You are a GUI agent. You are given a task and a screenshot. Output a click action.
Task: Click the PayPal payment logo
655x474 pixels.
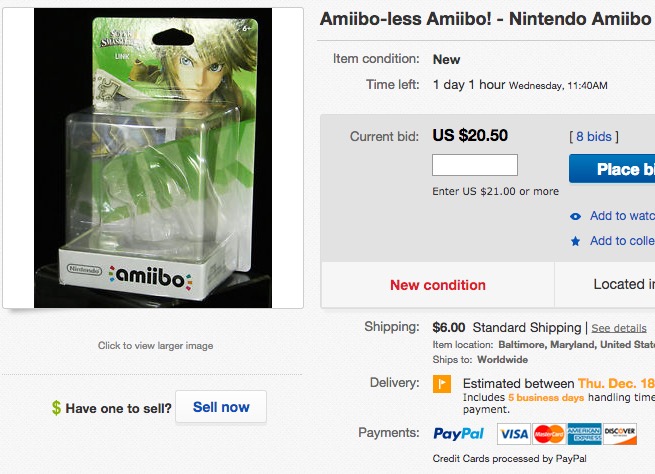coord(459,433)
